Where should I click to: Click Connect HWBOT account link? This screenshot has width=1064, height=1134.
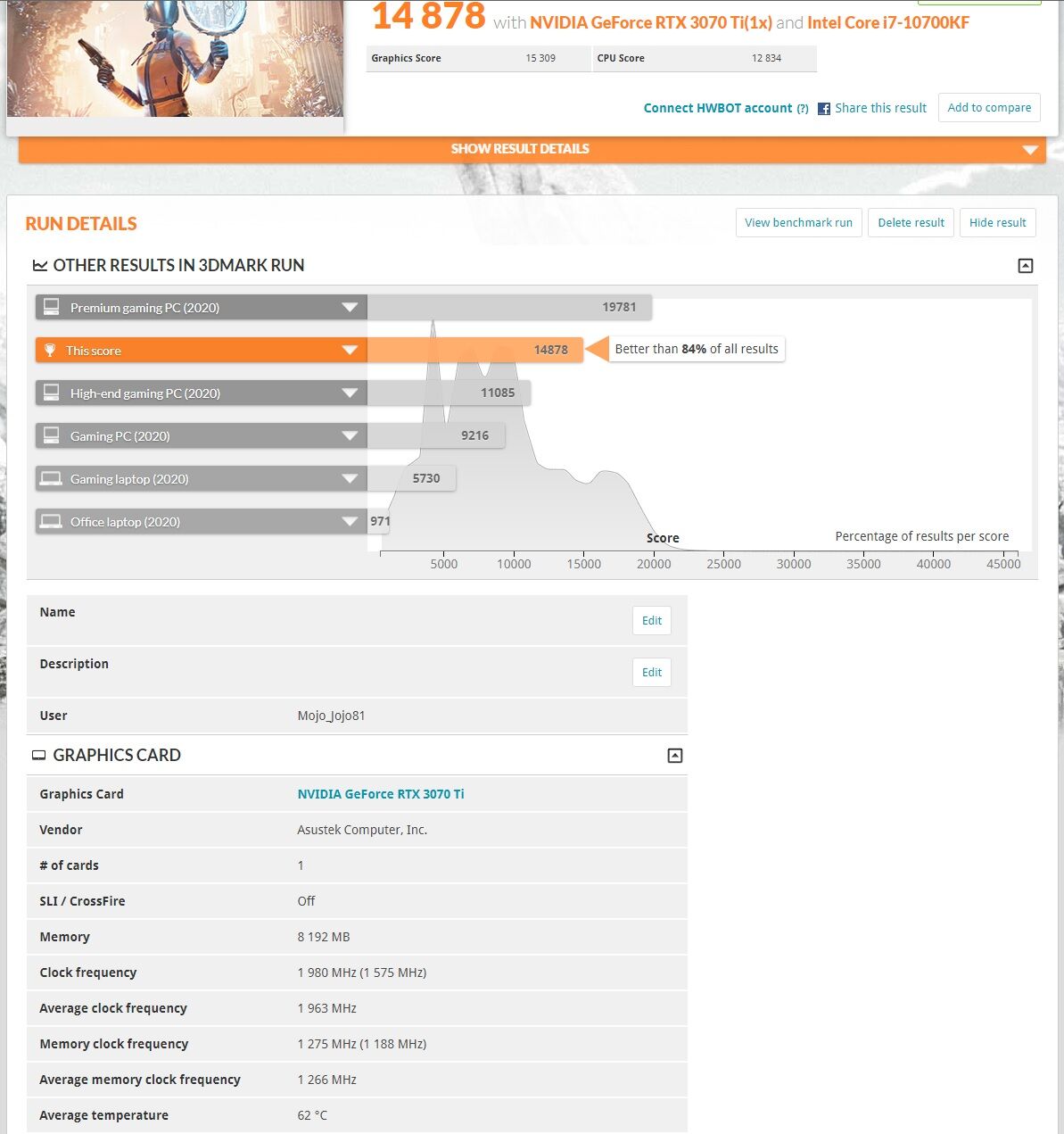tap(718, 108)
